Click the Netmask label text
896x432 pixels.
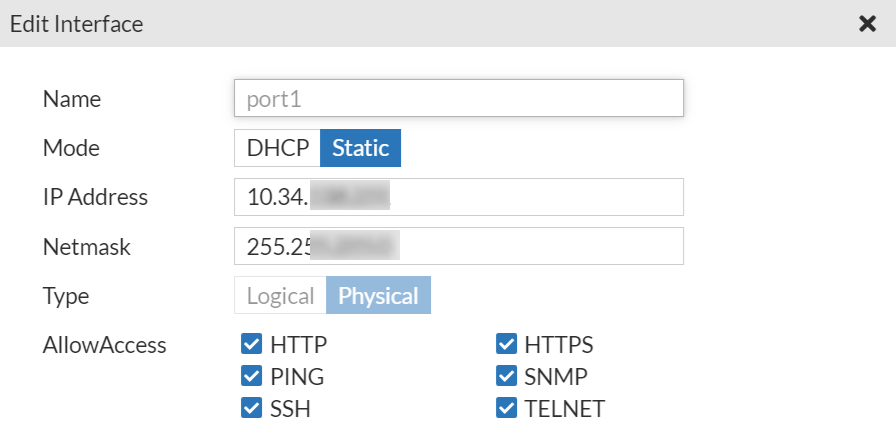coord(87,246)
